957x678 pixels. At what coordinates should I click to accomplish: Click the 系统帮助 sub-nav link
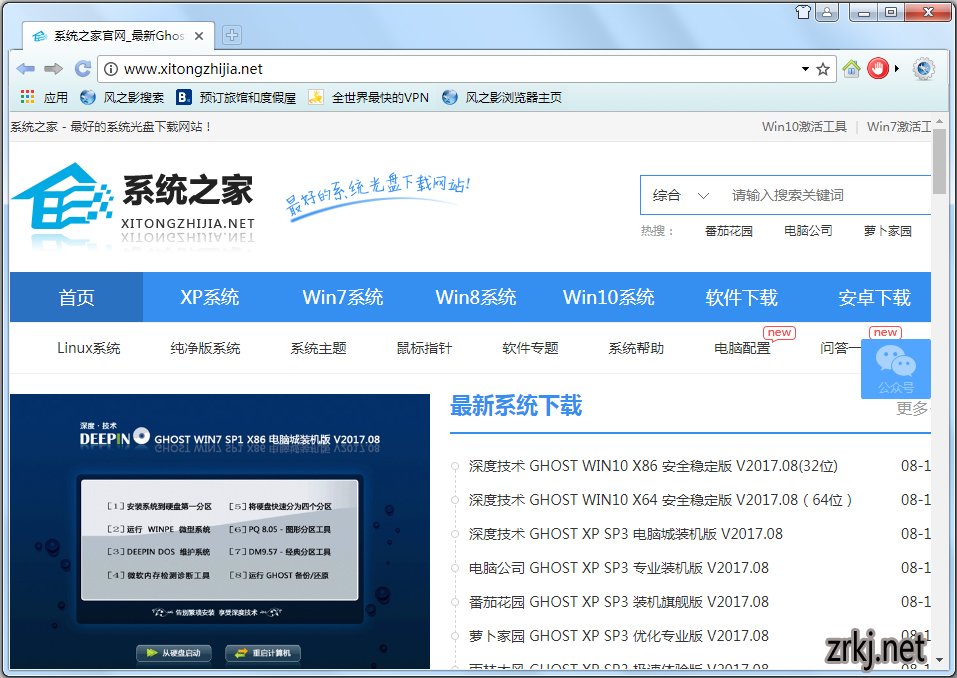[x=636, y=348]
